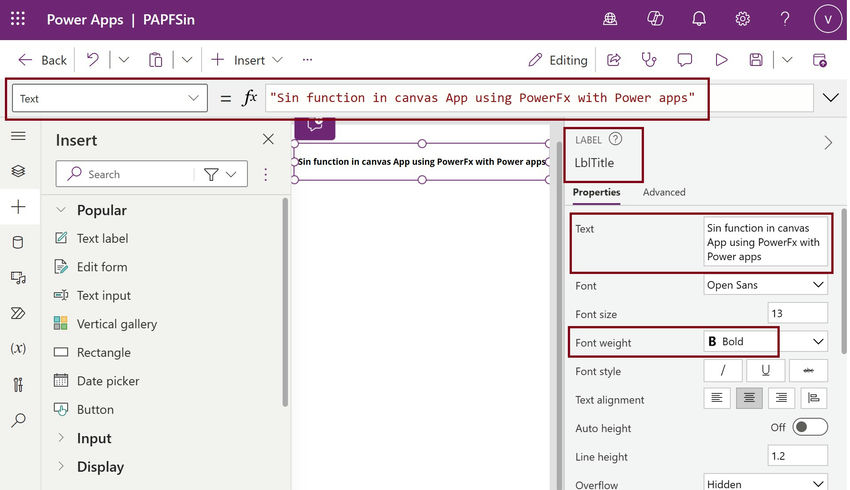Open Insert panel vertical ellipsis menu
This screenshot has width=850, height=490.
click(266, 174)
